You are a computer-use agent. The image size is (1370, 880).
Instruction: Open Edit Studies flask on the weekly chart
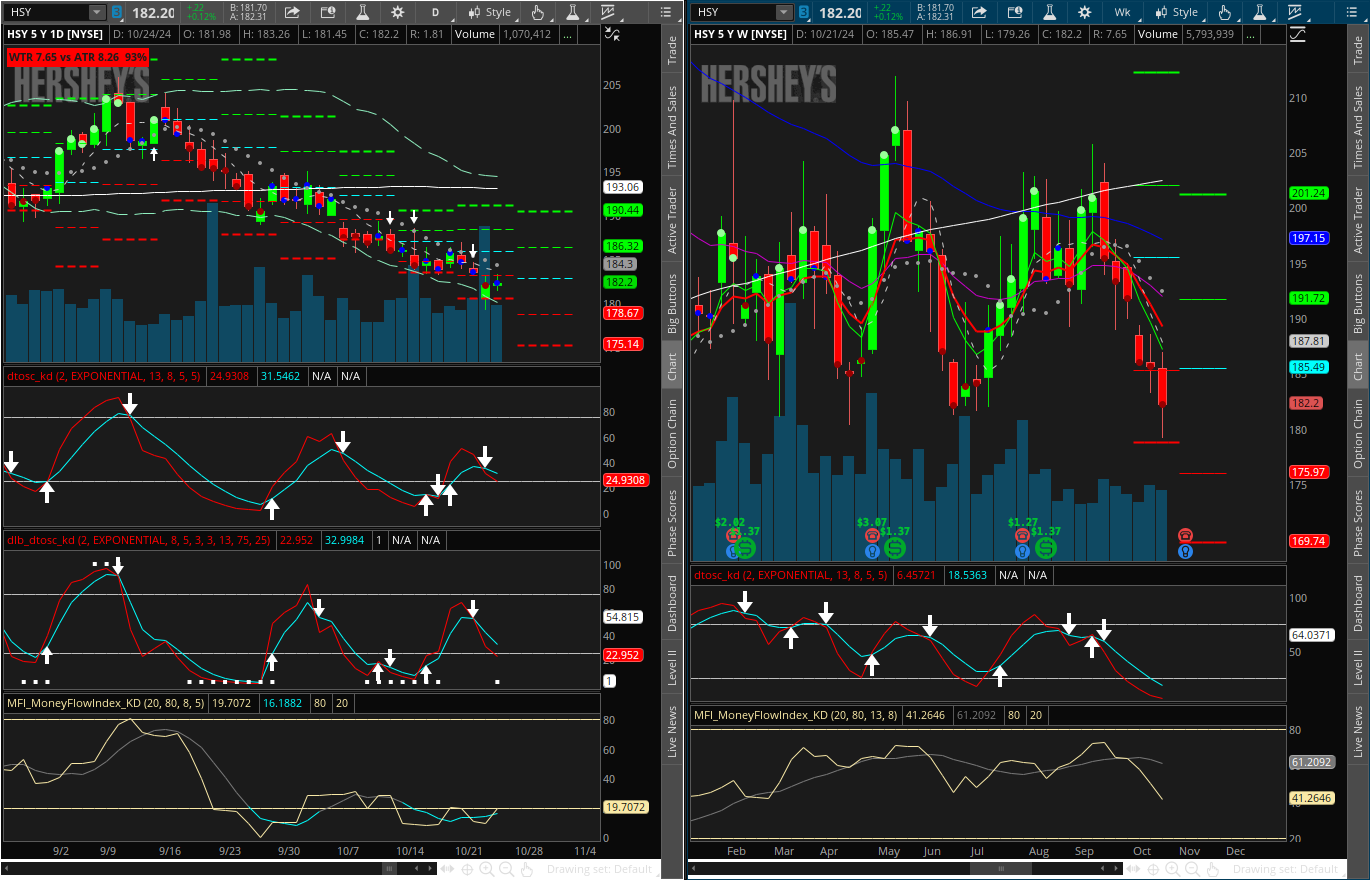(x=1049, y=12)
